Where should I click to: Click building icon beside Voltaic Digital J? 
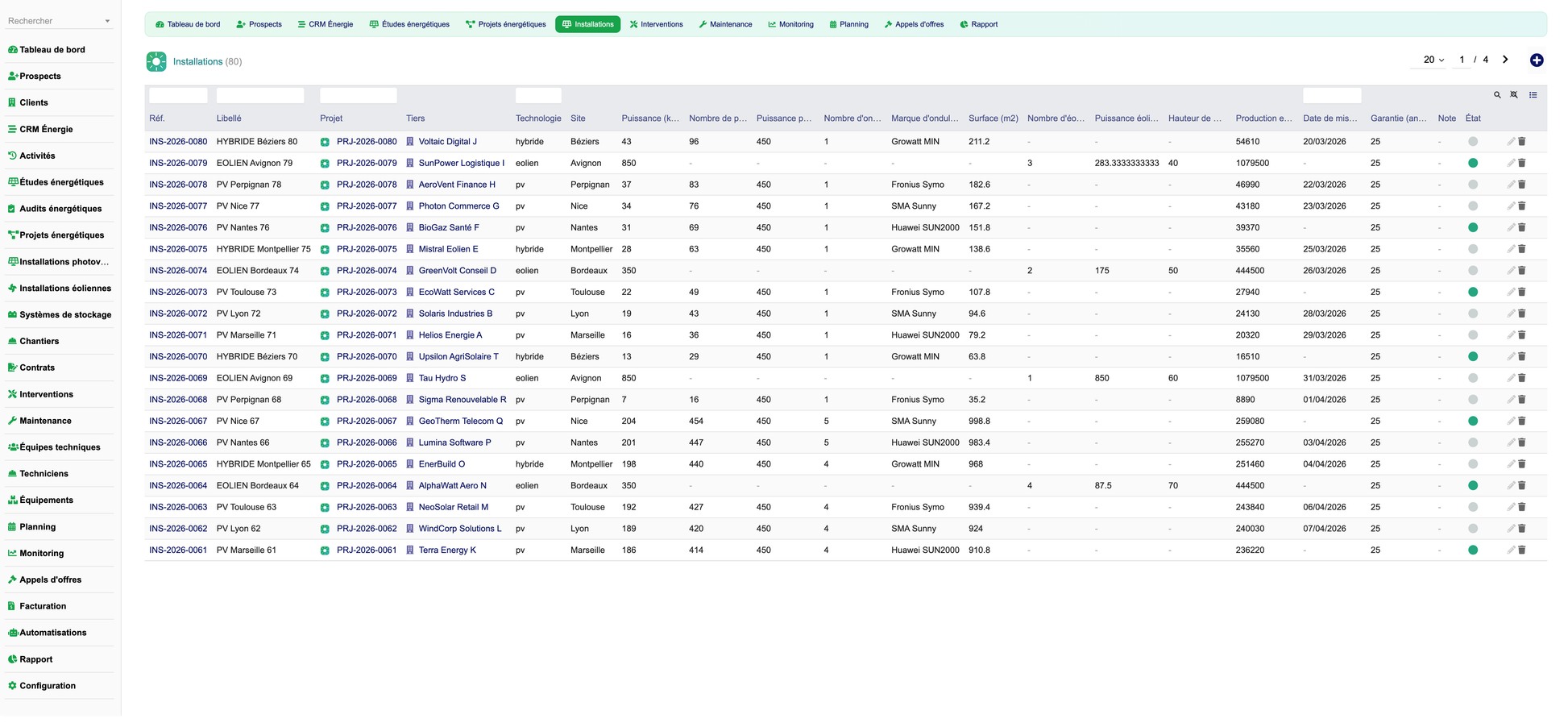(410, 142)
